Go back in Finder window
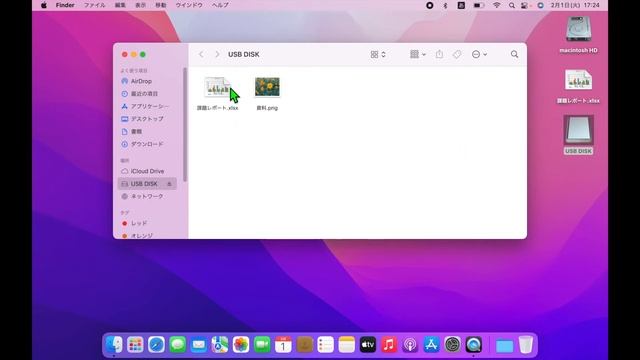Image resolution: width=640 pixels, height=360 pixels. 201,54
